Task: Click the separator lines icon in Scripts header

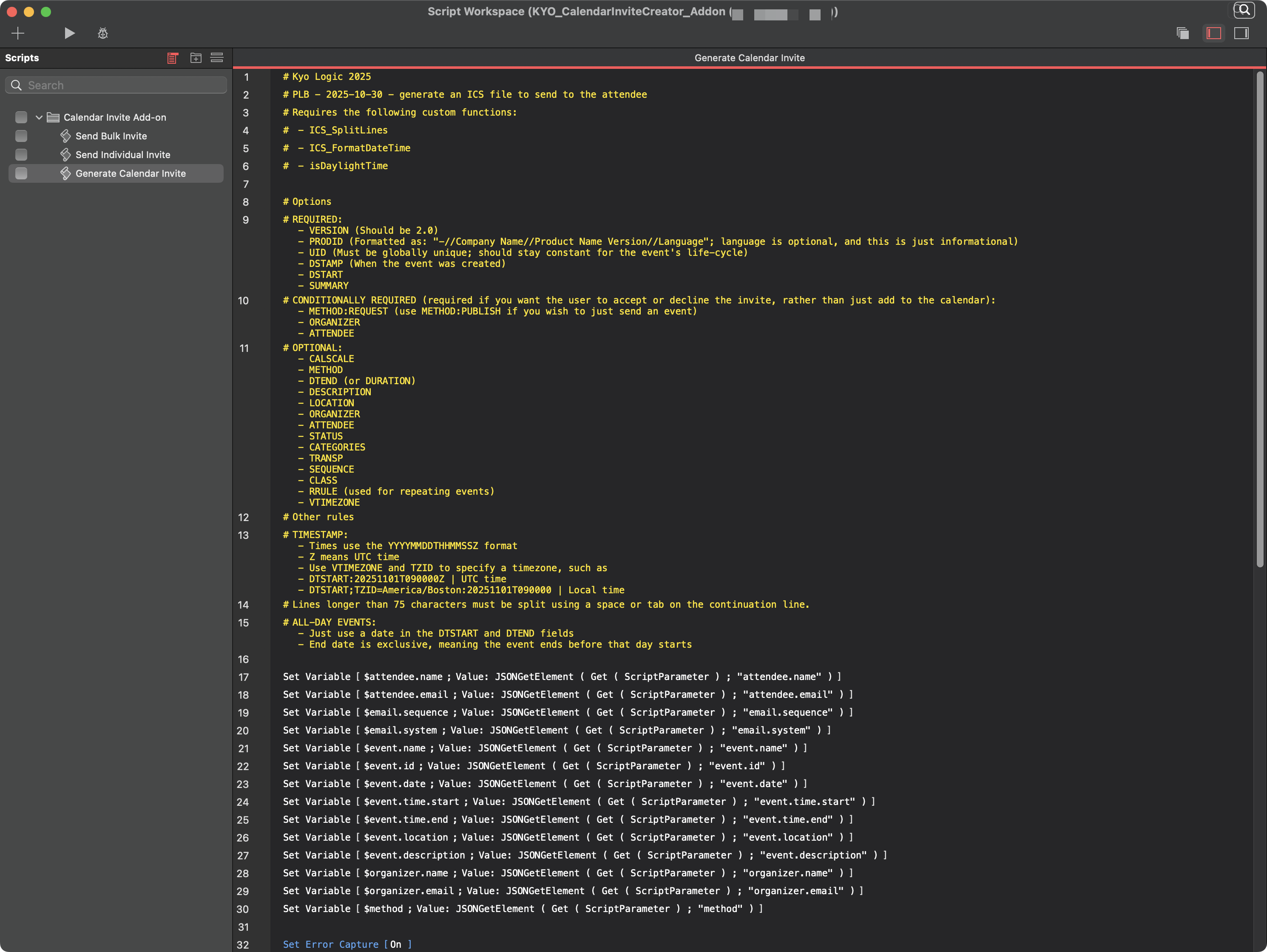Action: point(217,58)
